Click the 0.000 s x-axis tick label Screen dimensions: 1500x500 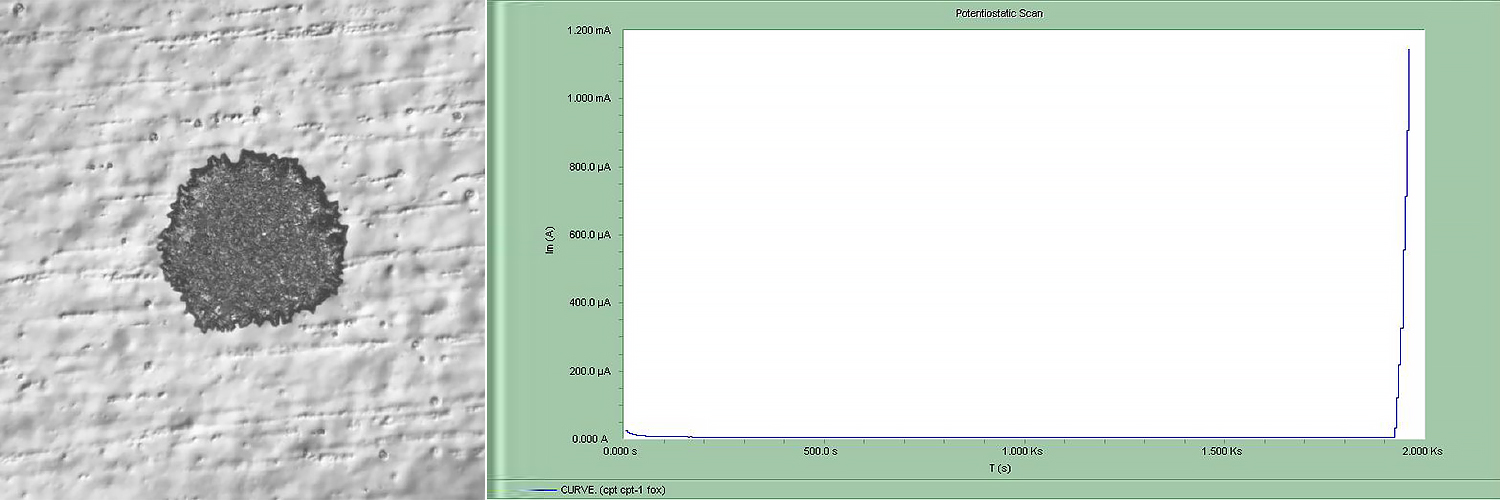coord(622,452)
